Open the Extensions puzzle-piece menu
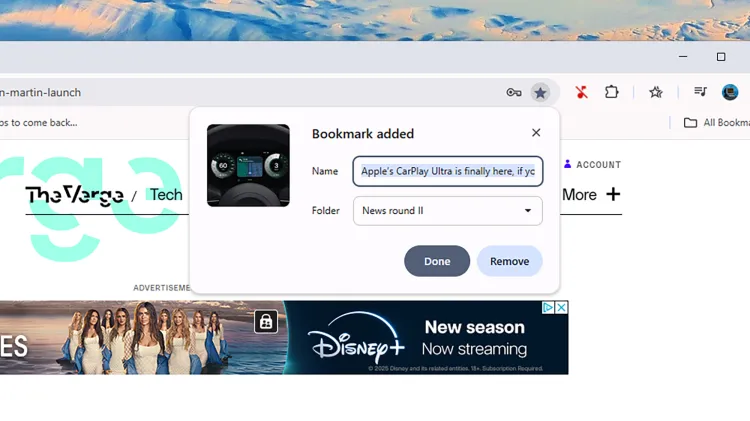The image size is (750, 421). (x=611, y=92)
